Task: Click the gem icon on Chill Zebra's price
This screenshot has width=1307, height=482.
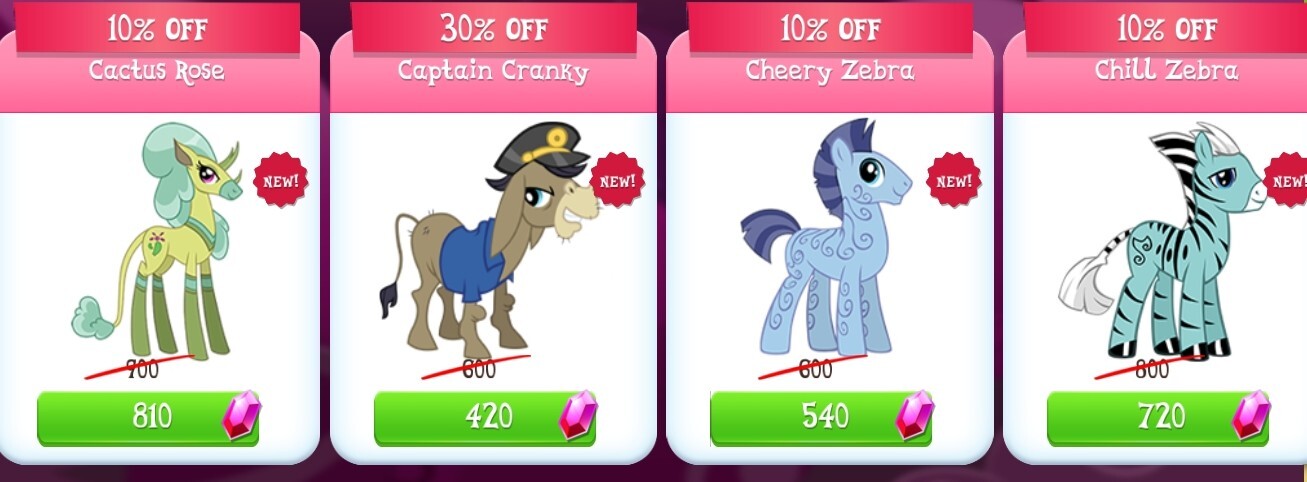Action: pyautogui.click(x=1250, y=415)
